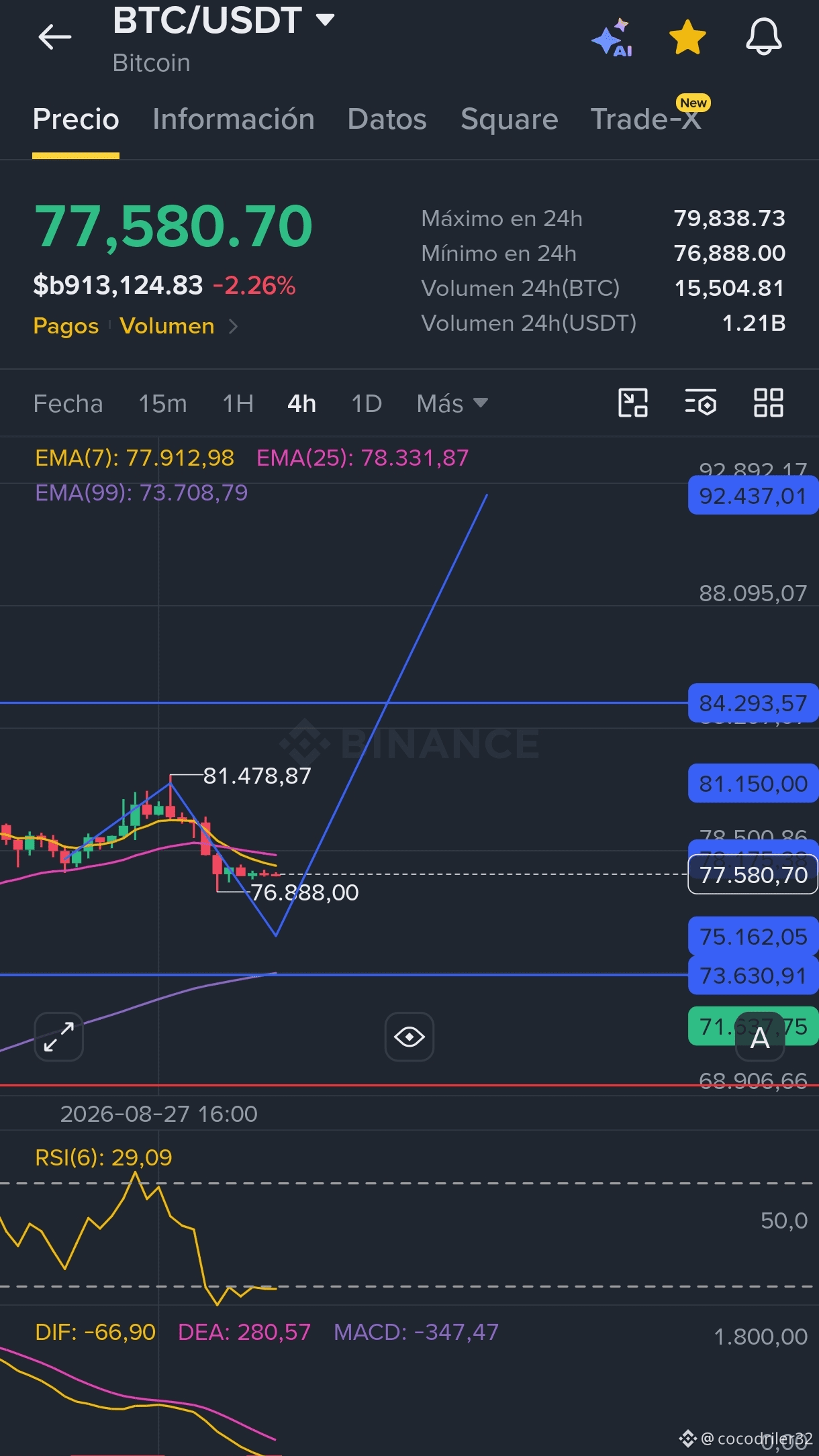The image size is (819, 1456).
Task: Tap the A auto-scale button
Action: pos(760,1038)
